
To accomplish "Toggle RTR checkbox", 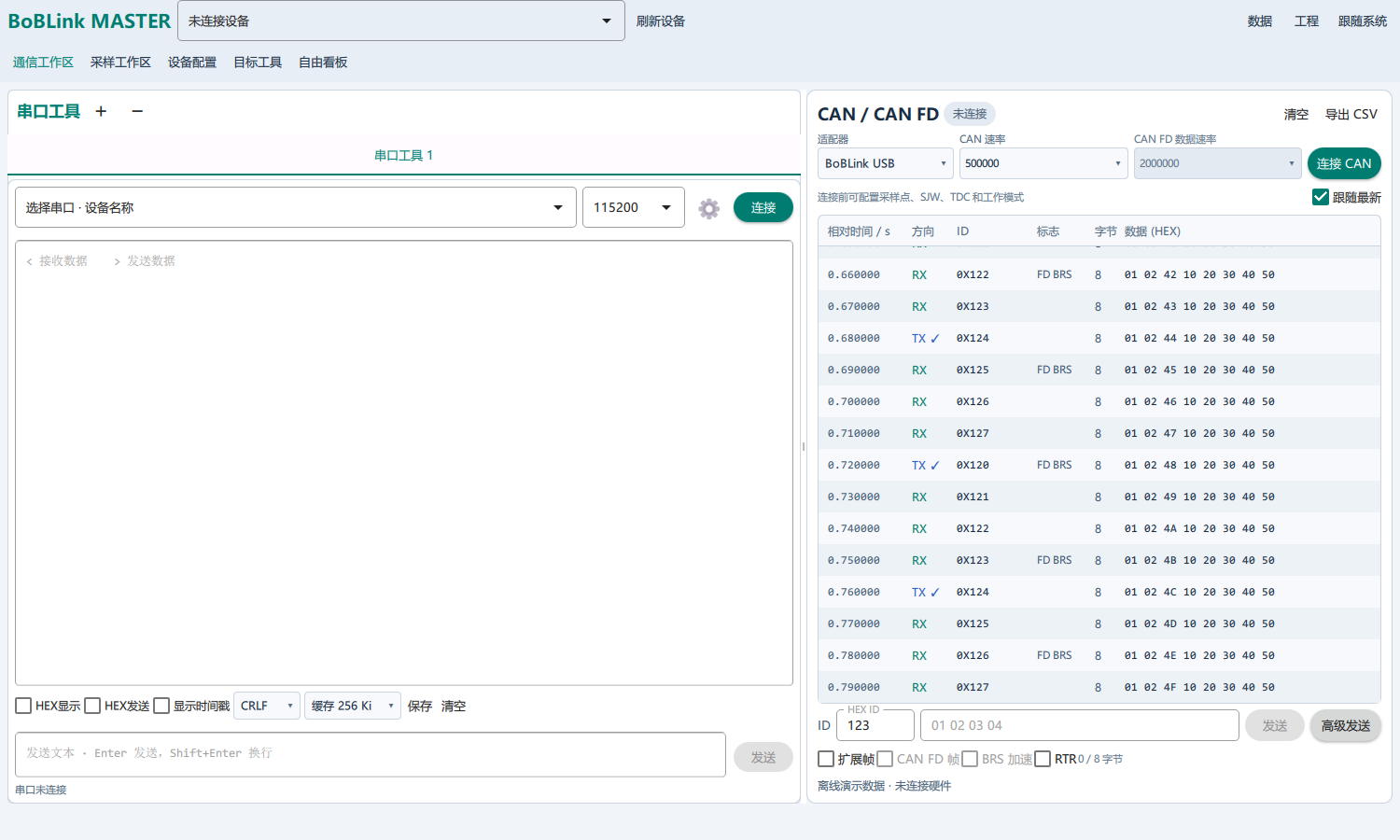I will point(1043,759).
